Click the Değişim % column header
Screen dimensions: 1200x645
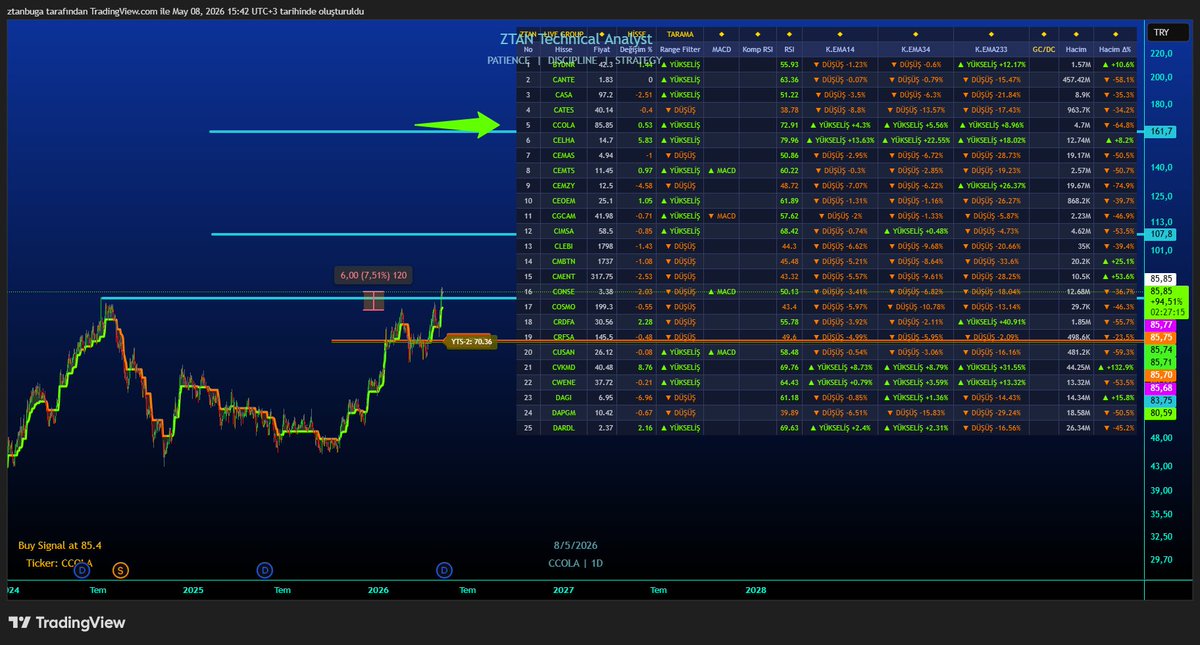point(636,48)
